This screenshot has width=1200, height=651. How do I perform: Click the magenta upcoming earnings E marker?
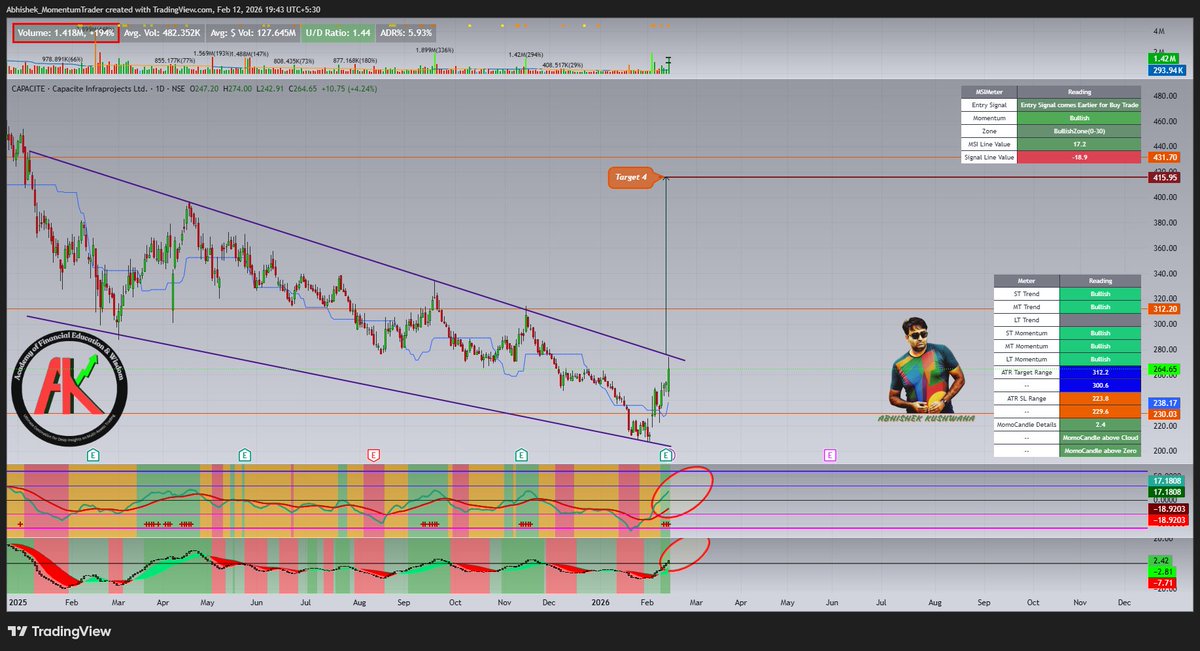pyautogui.click(x=830, y=455)
